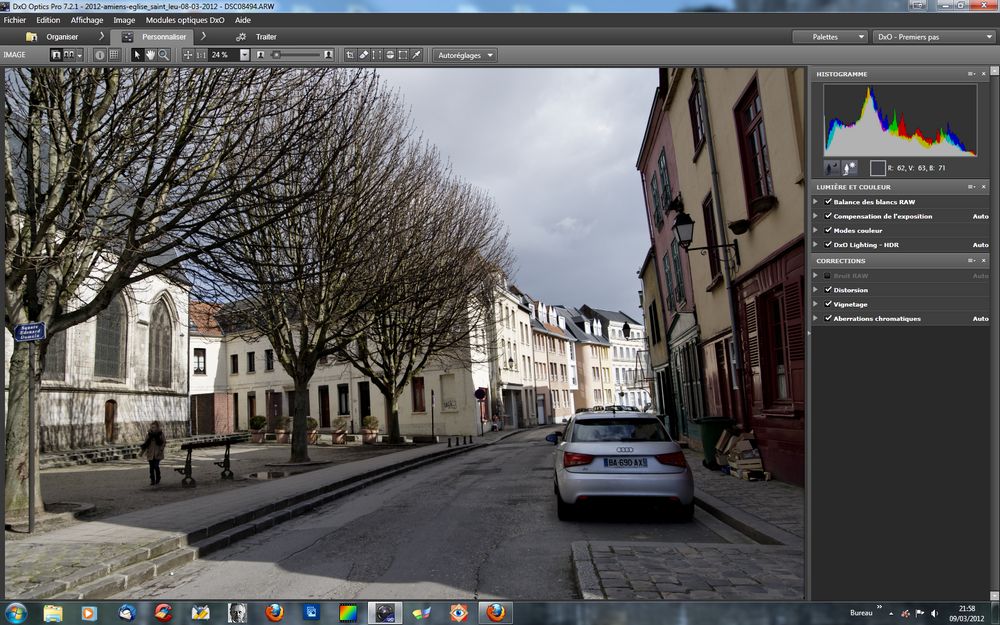
Task: Enable the Bruit RAW checkbox
Action: (x=828, y=276)
